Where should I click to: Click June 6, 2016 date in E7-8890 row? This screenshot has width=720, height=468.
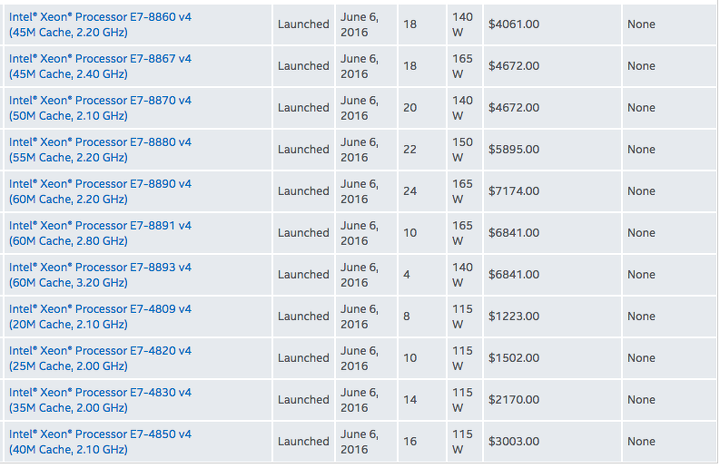point(360,192)
